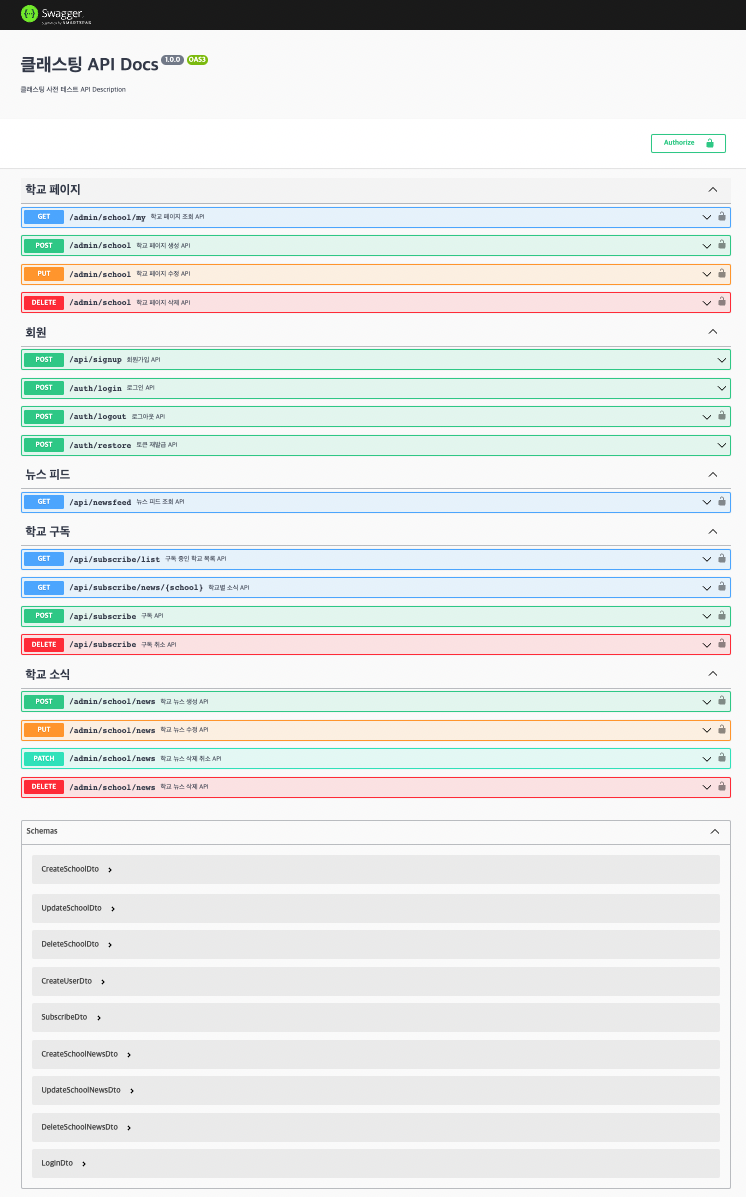This screenshot has height=1197, width=746.
Task: Collapse the 학교 구독 section
Action: tap(712, 531)
